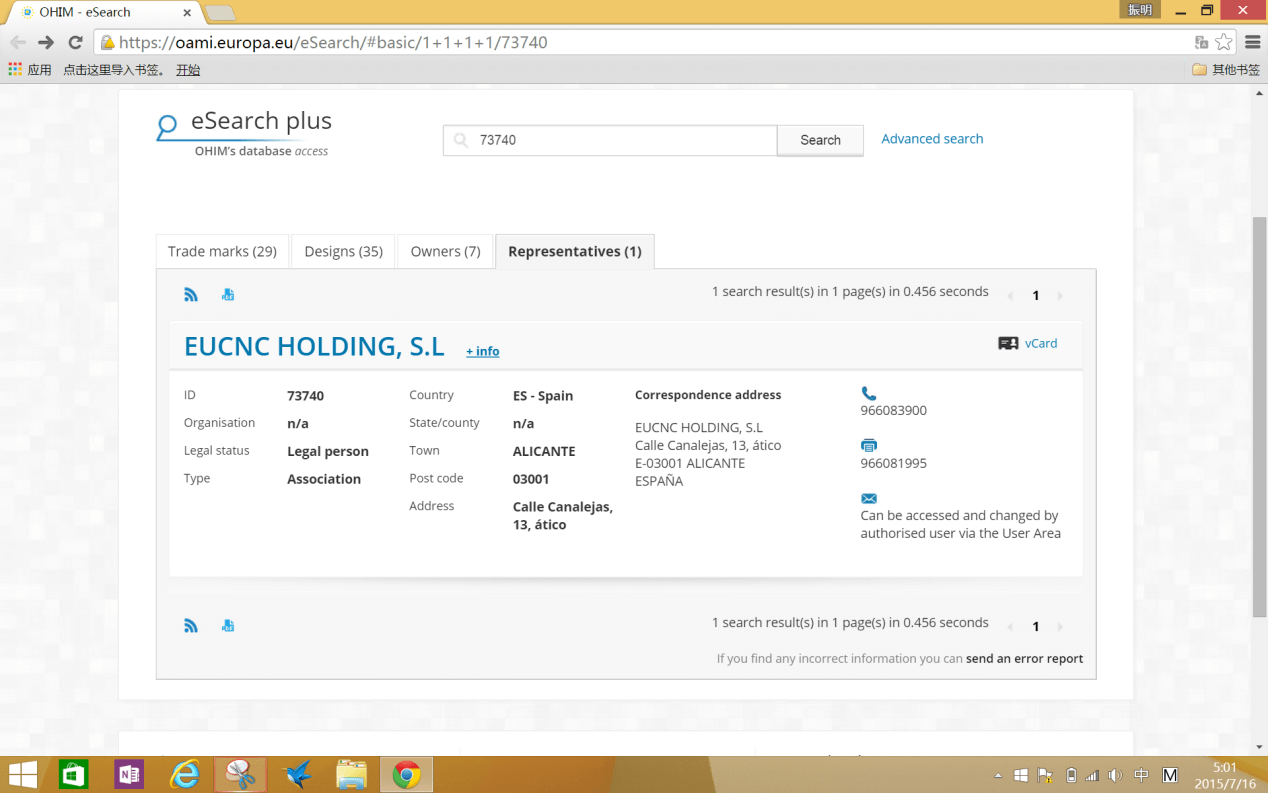Go back with the browser back arrow

pyautogui.click(x=18, y=42)
